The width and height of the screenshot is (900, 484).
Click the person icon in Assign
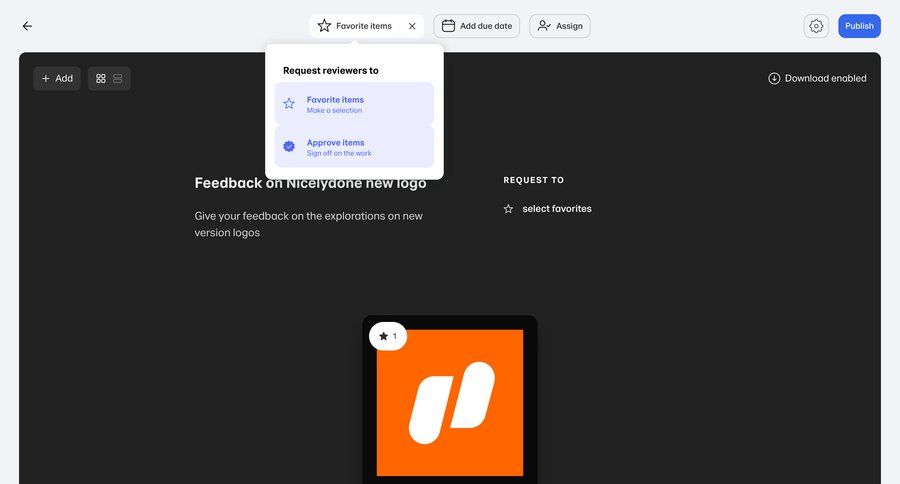[544, 26]
